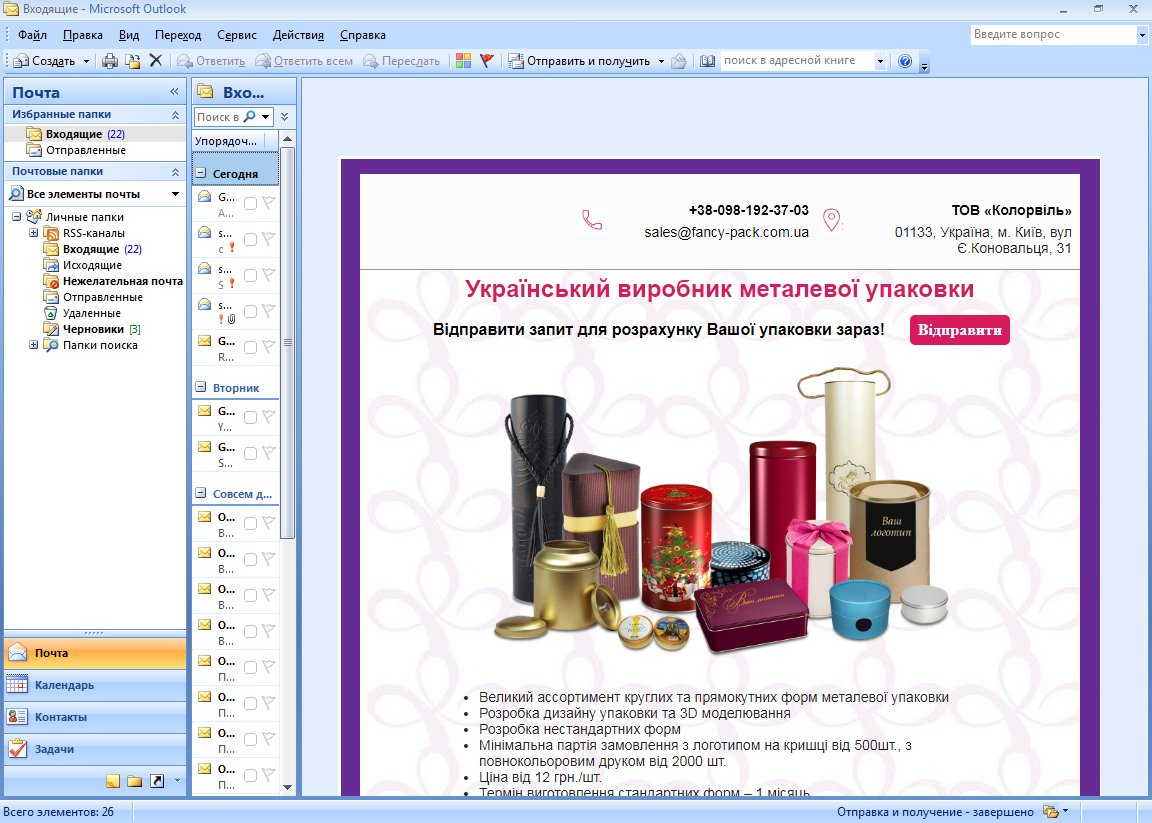Screen dimensions: 1152x823
Task: Open the Сервис menu
Action: pos(236,35)
